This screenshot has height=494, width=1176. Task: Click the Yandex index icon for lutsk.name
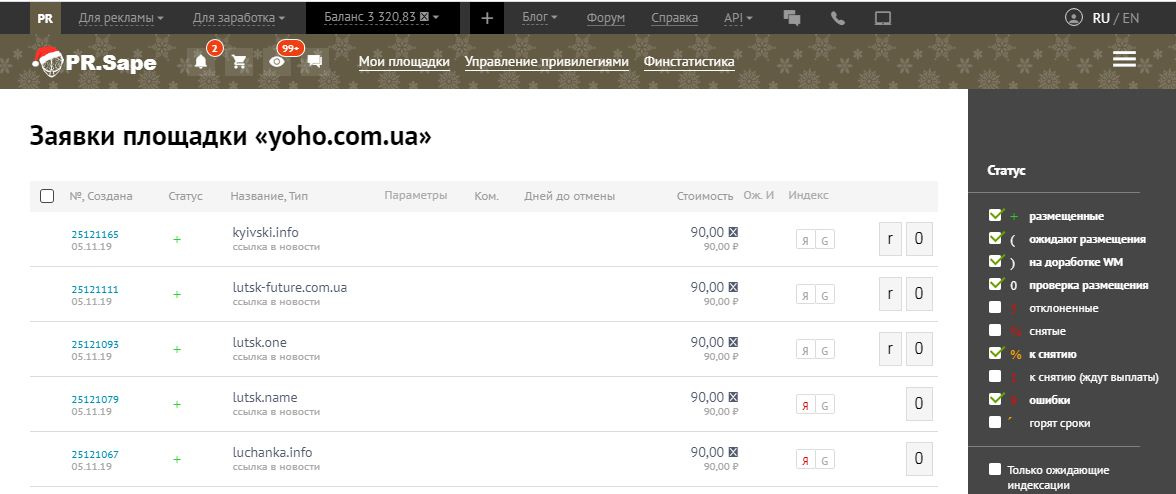click(806, 405)
